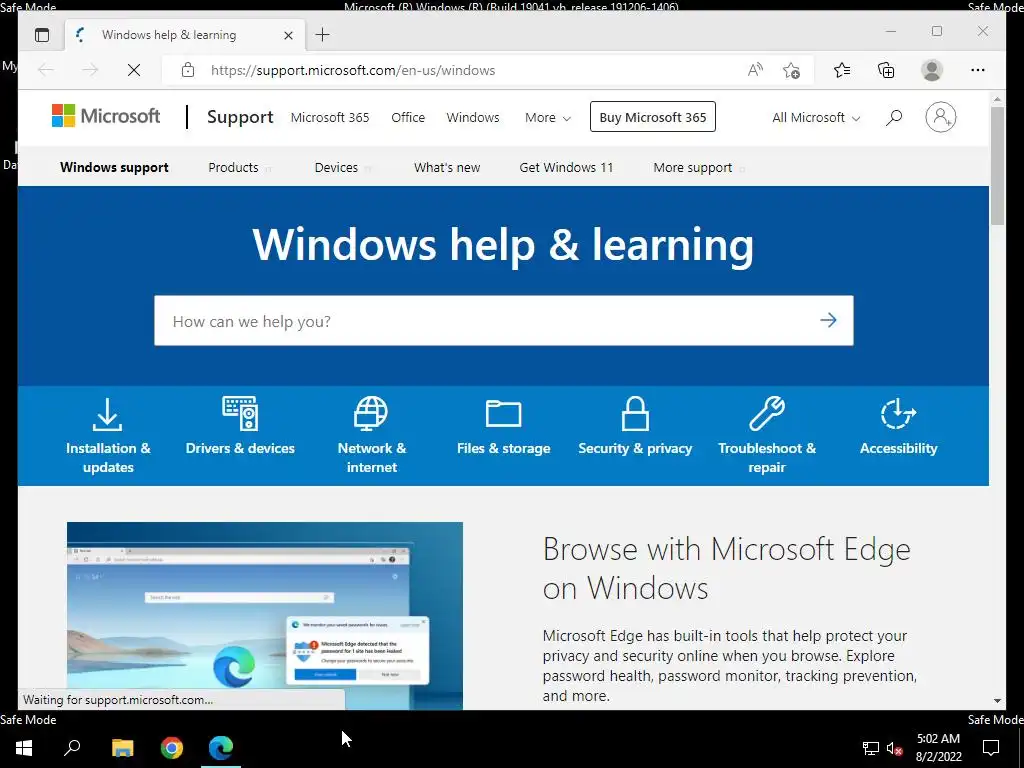
Task: Launch File Explorer from taskbar
Action: pyautogui.click(x=122, y=748)
